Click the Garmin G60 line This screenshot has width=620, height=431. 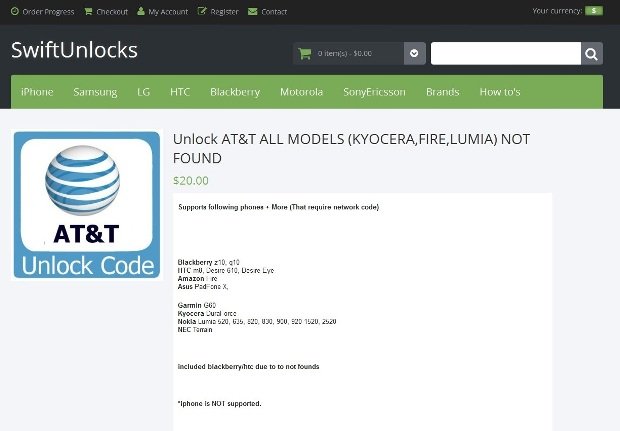(x=197, y=305)
